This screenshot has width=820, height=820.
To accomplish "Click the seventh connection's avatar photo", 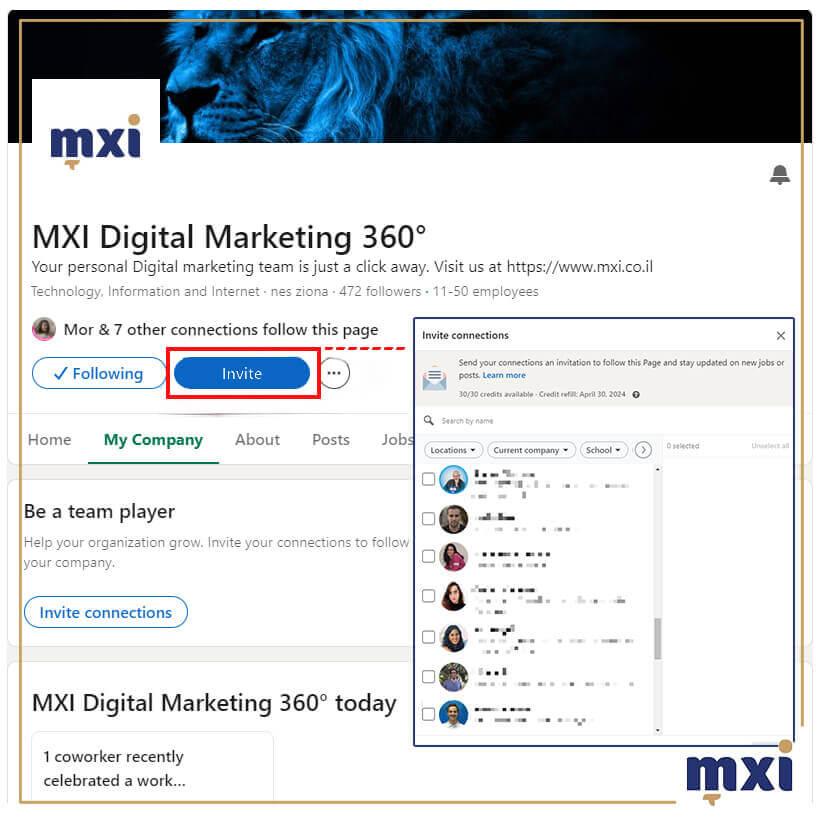I will click(x=453, y=714).
